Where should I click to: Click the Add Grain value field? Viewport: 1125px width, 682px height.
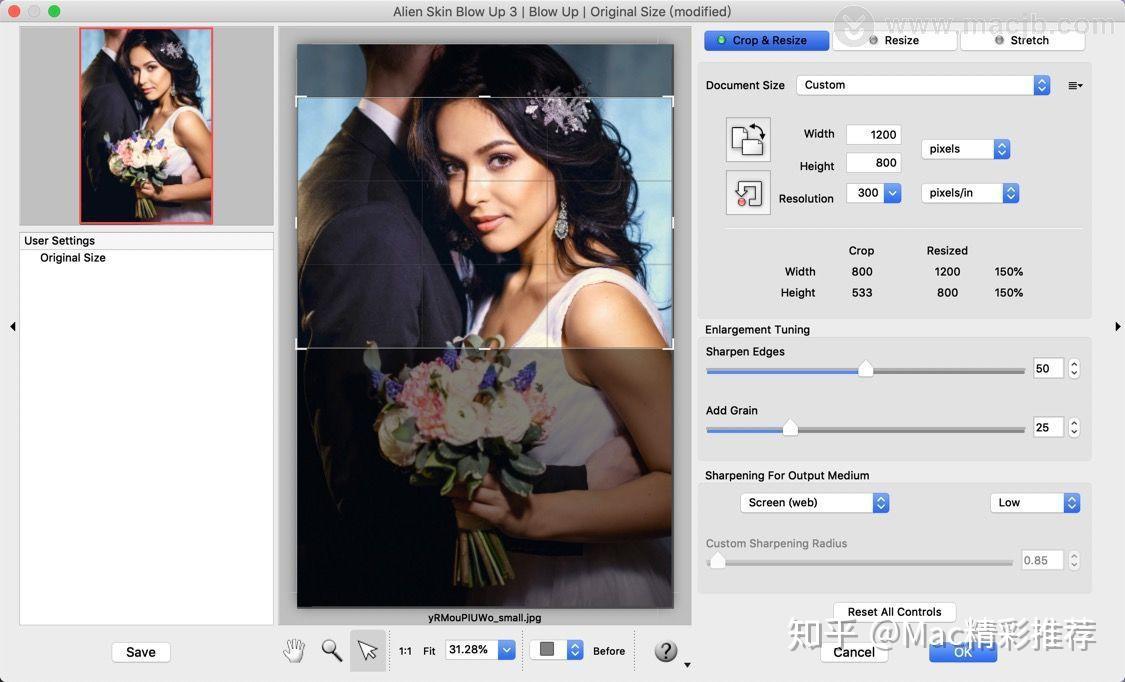[1048, 427]
